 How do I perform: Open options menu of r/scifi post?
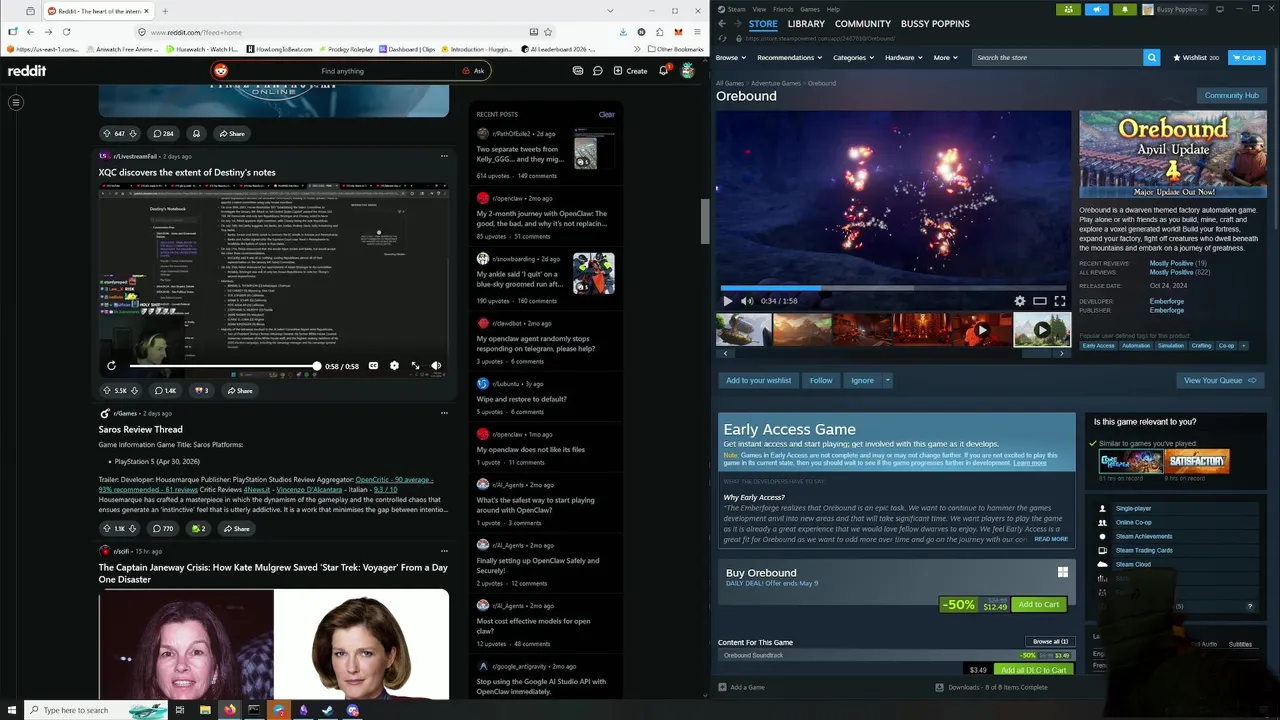[444, 551]
